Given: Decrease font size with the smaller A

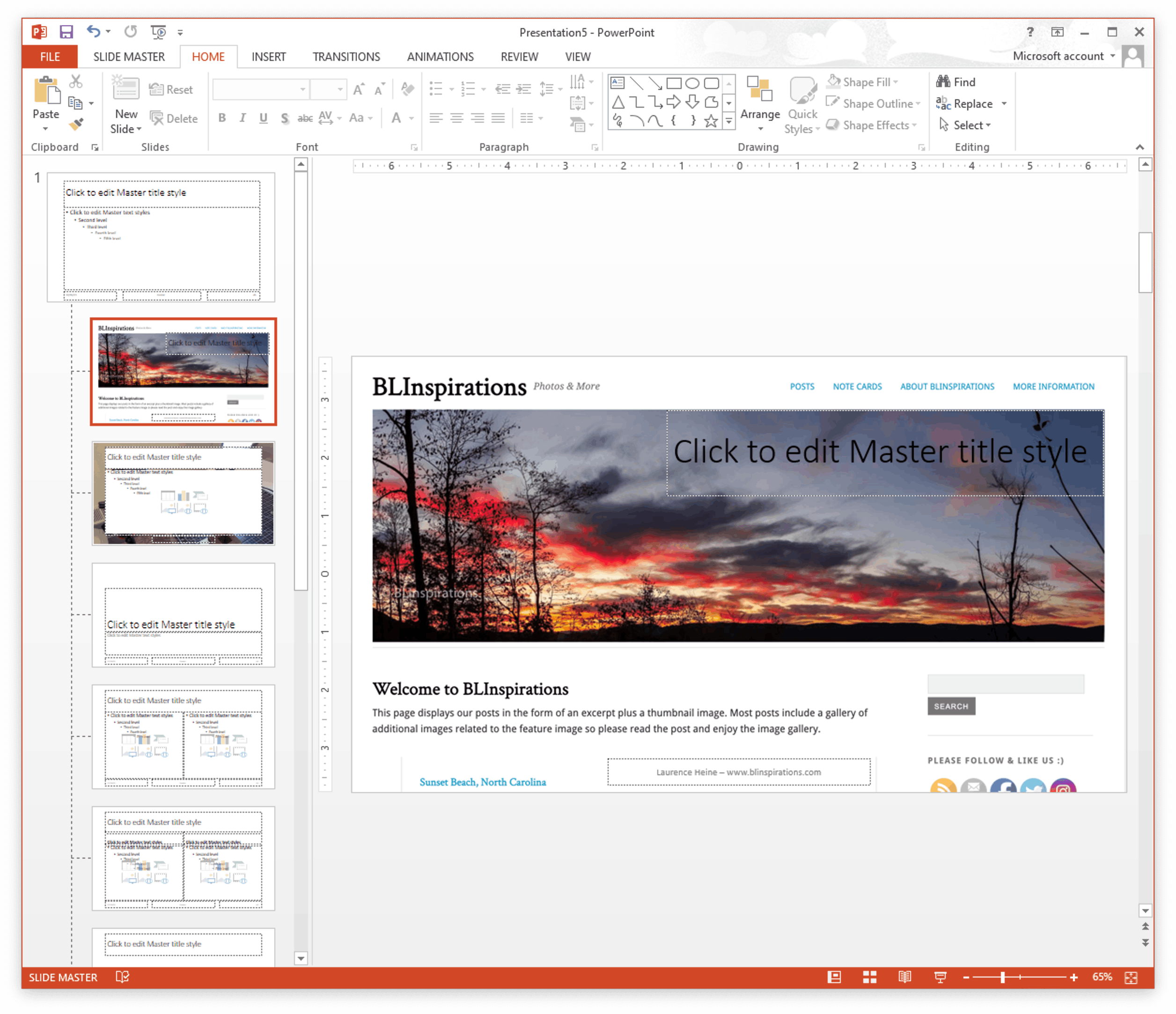Looking at the screenshot, I should pyautogui.click(x=379, y=89).
